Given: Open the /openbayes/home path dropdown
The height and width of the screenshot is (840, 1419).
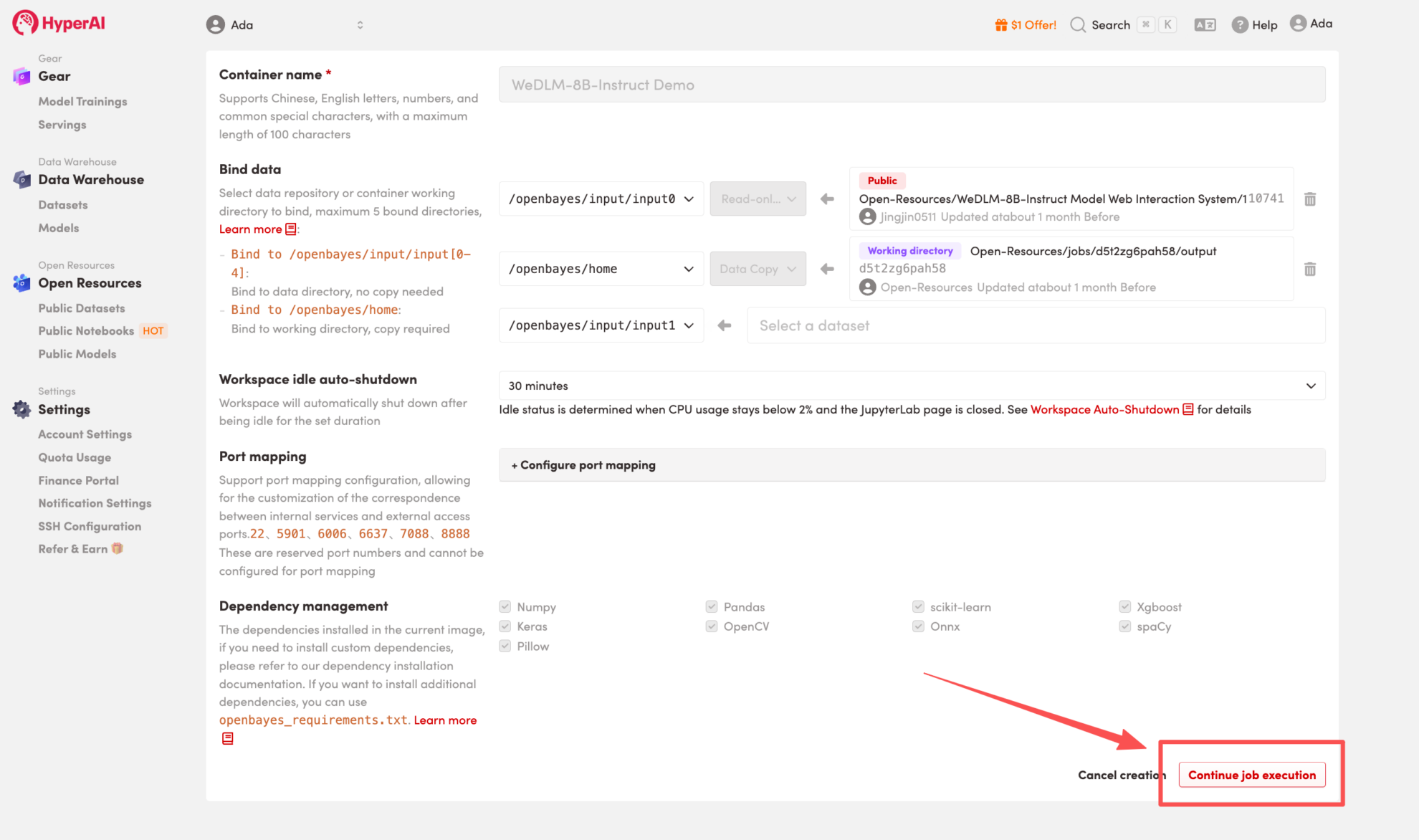Looking at the screenshot, I should coord(601,269).
